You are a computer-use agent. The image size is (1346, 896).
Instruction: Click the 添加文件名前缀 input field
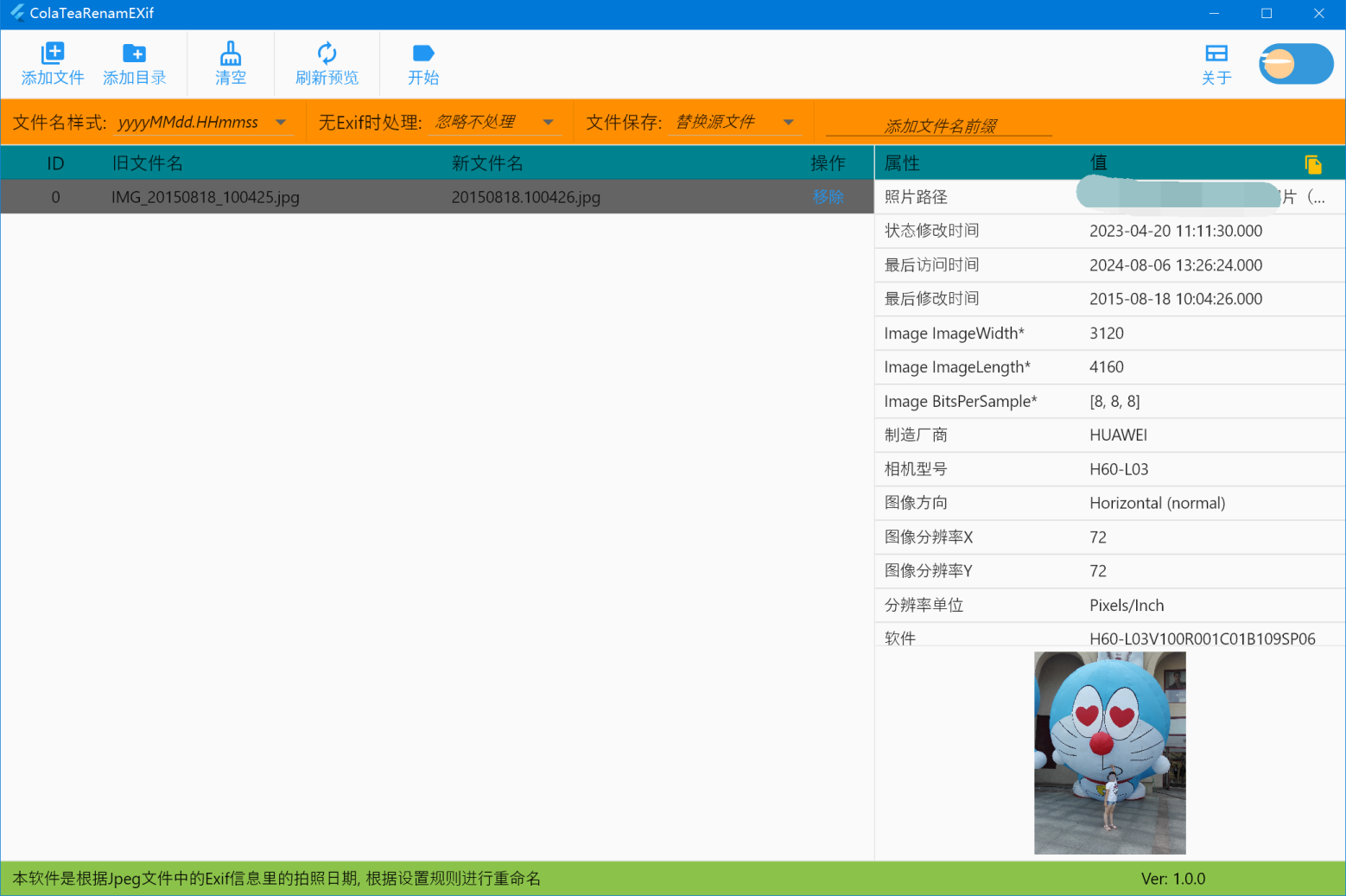click(x=939, y=126)
